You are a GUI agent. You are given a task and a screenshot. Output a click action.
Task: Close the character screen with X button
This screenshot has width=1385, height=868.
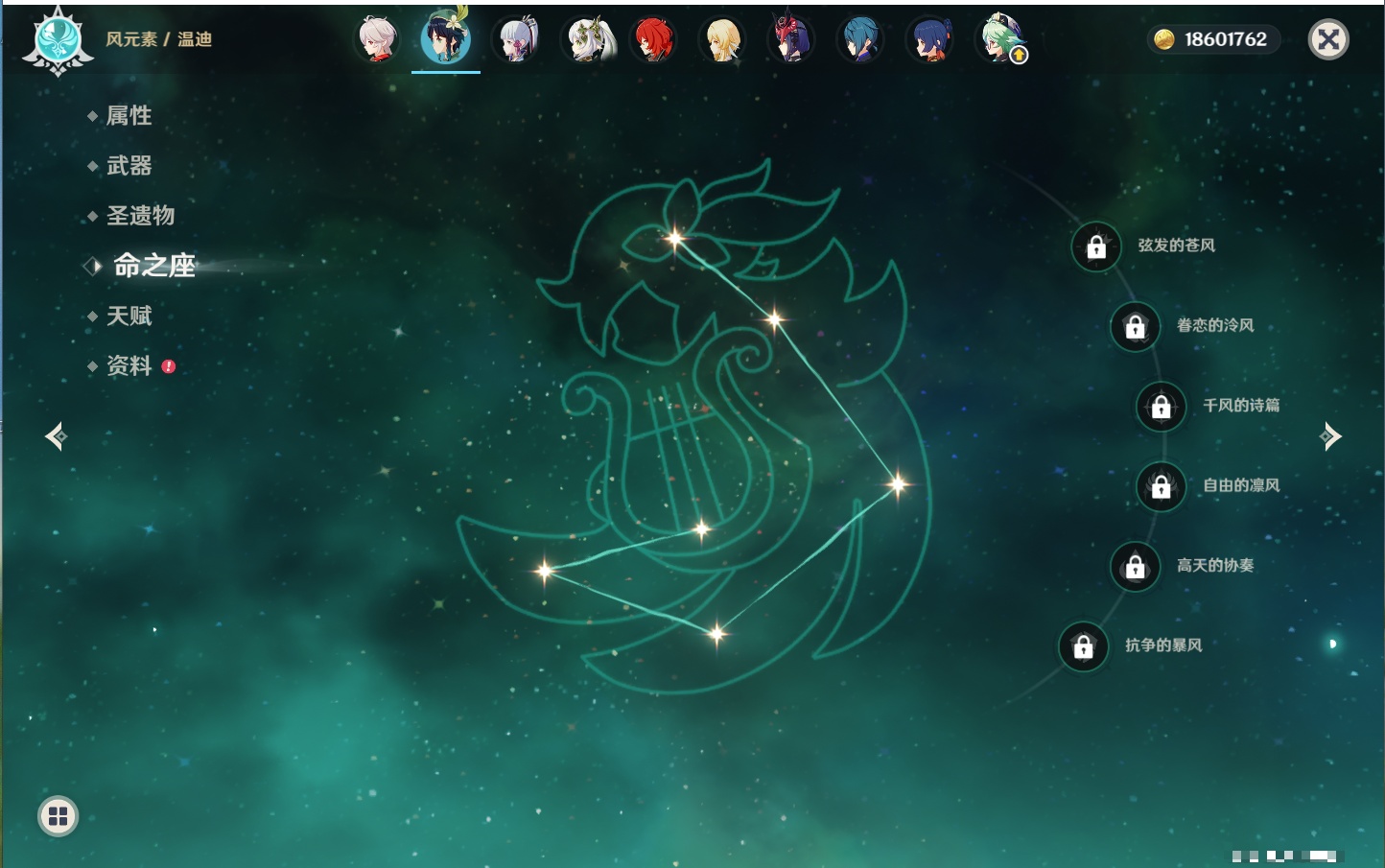pyautogui.click(x=1328, y=39)
